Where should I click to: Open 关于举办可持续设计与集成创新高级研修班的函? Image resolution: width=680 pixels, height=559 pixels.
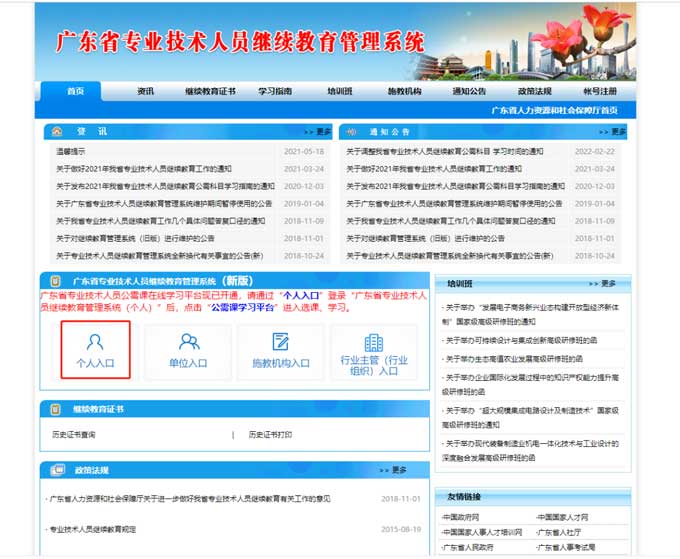520,340
